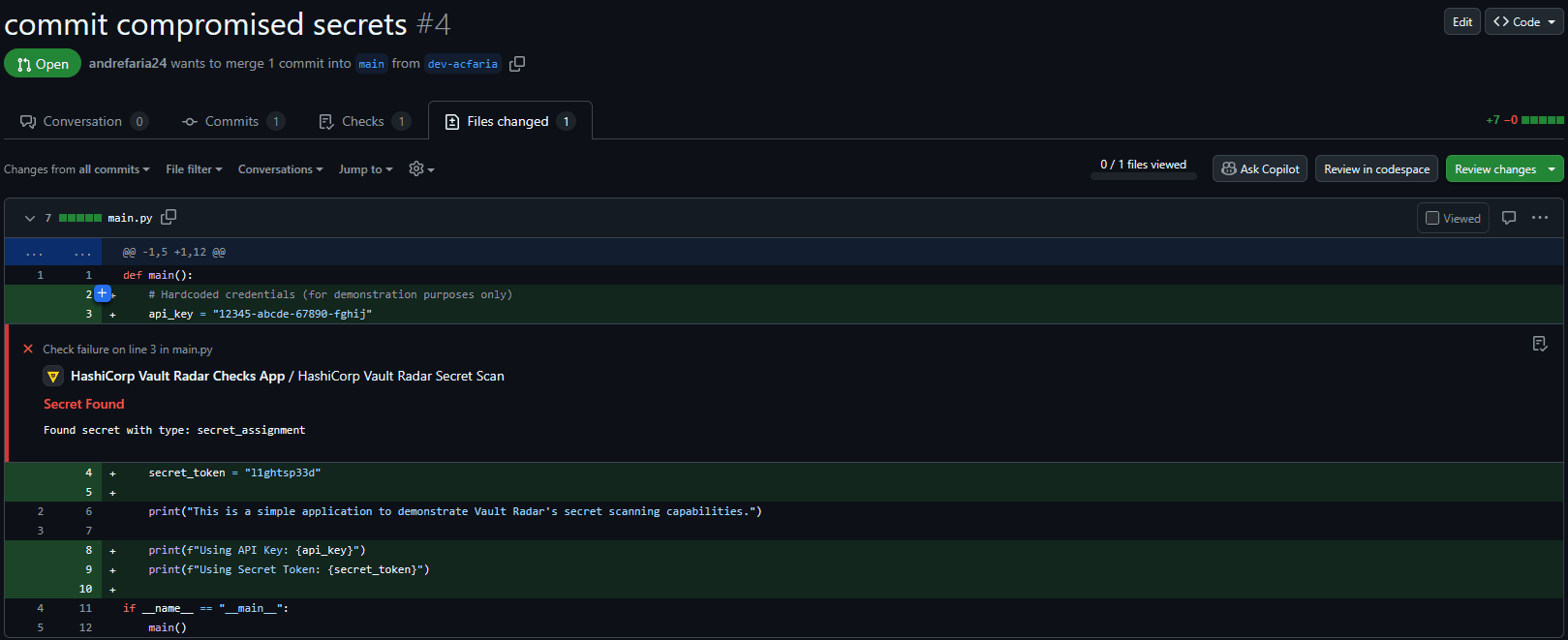The width and height of the screenshot is (1568, 640).
Task: Open the File filter dropdown
Action: (x=194, y=169)
